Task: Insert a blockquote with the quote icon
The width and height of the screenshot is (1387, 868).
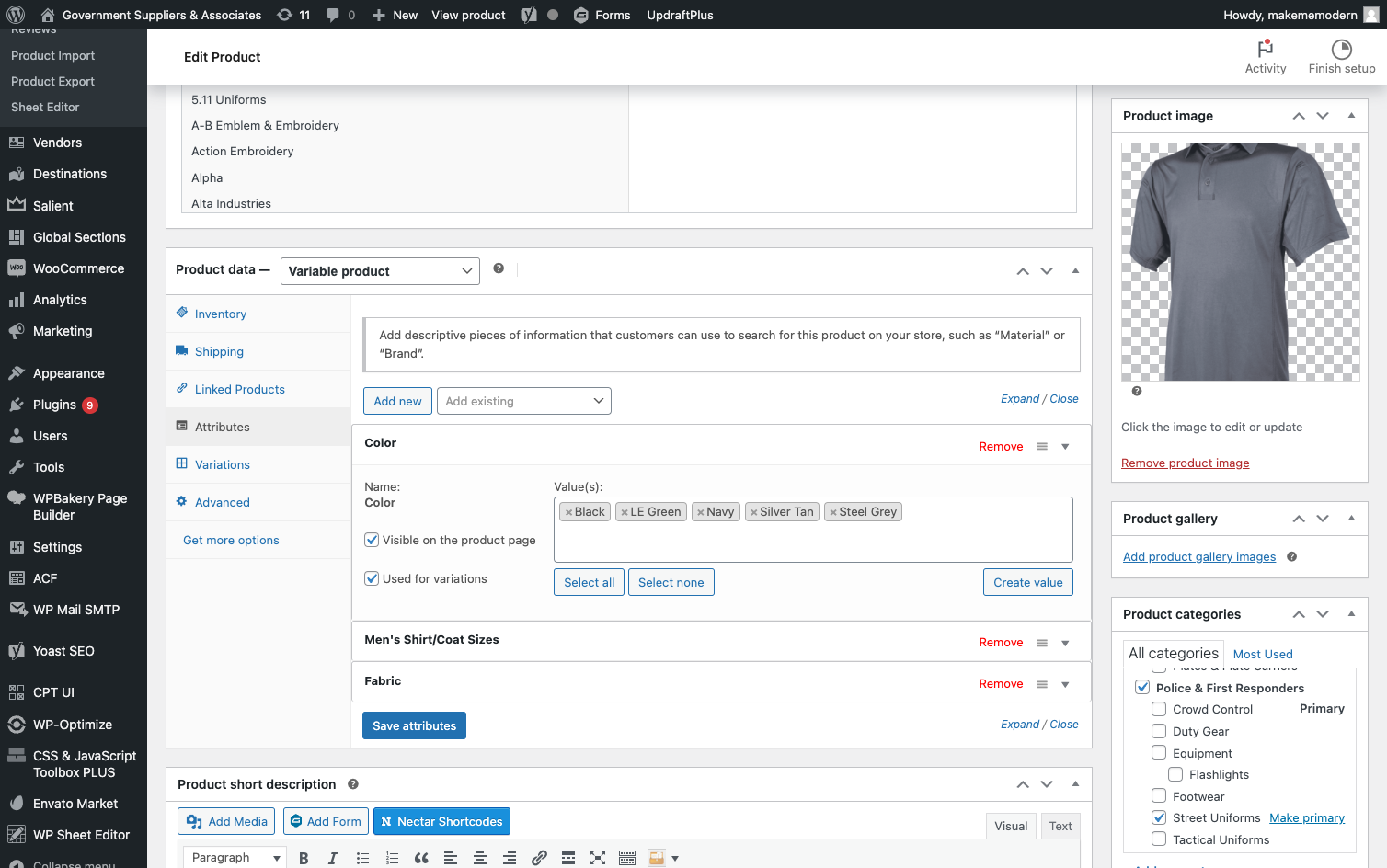Action: (421, 858)
